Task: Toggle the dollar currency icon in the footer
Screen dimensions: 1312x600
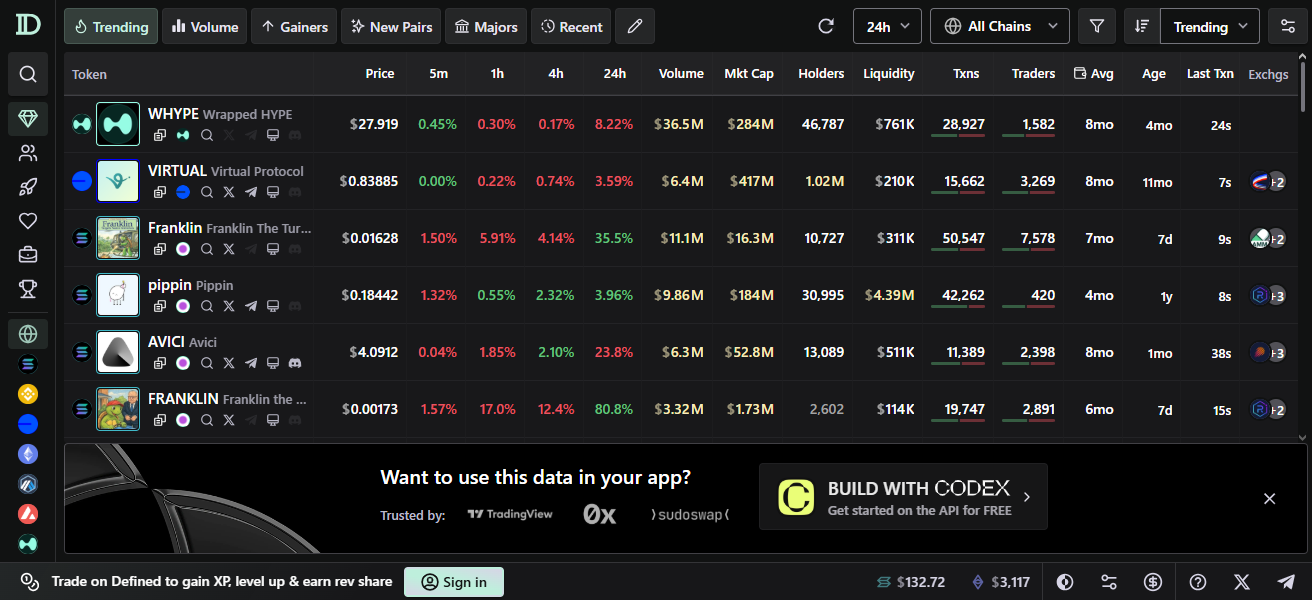Action: [1153, 582]
